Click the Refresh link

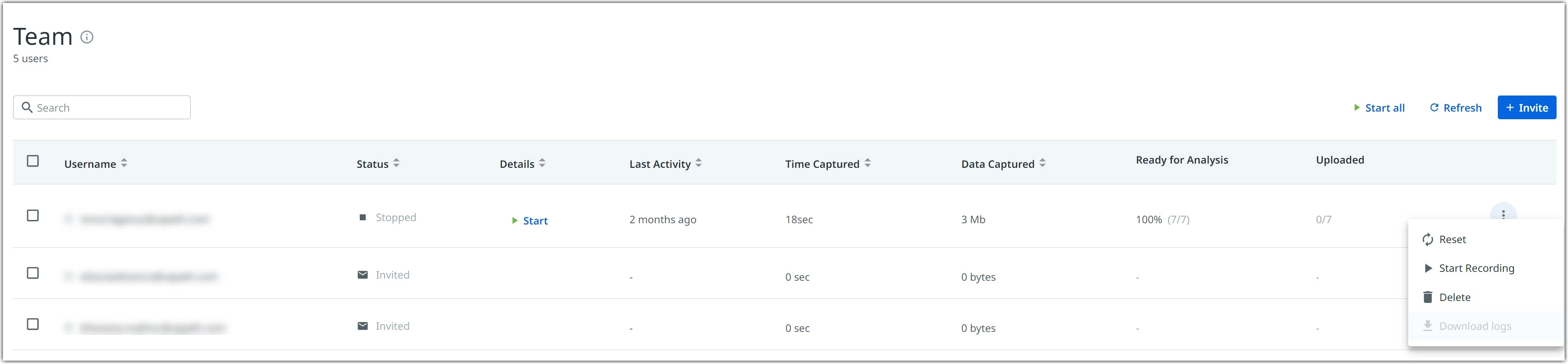pos(1456,108)
